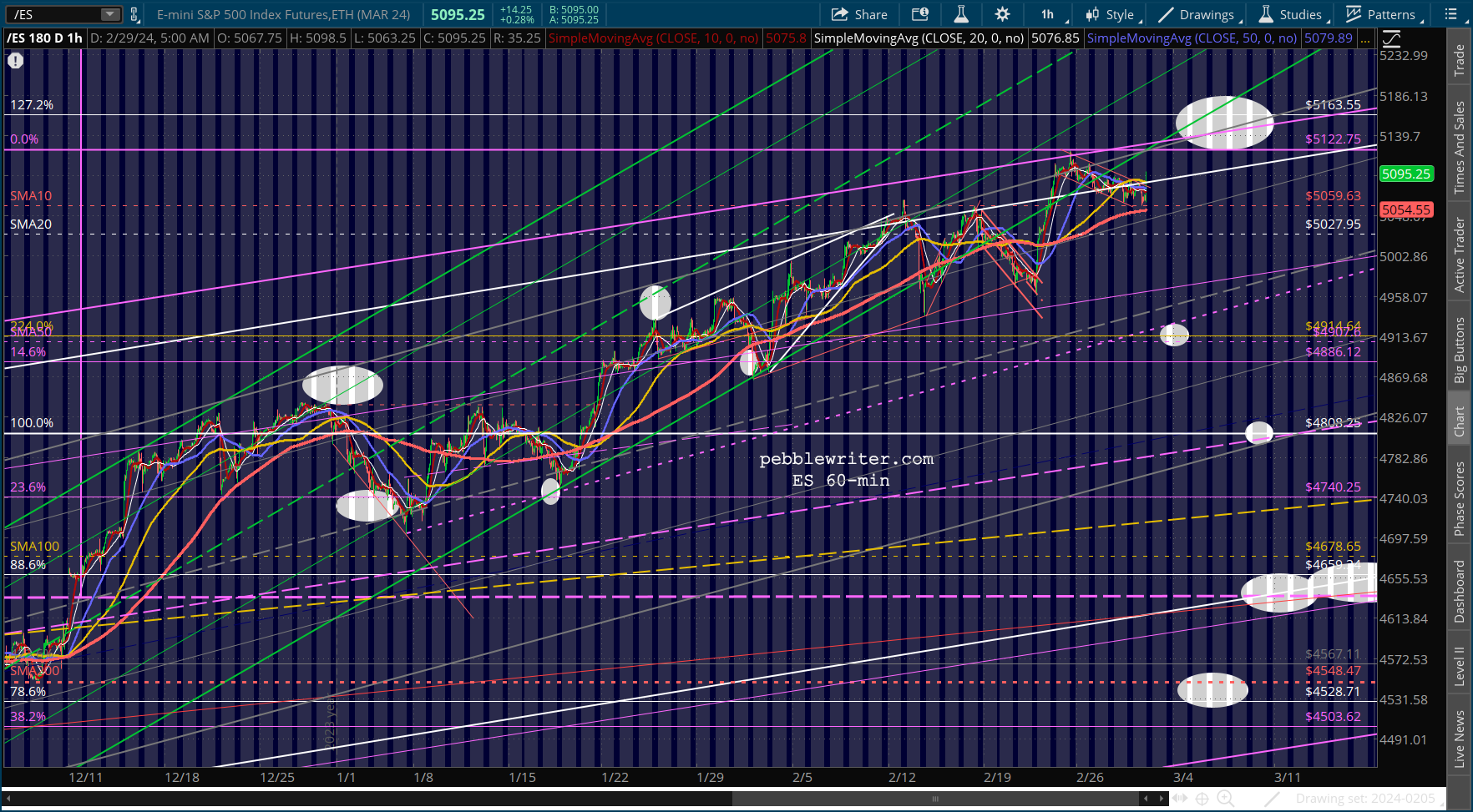
Task: Click the right arrow on the chart scrollbar
Action: tap(1162, 799)
